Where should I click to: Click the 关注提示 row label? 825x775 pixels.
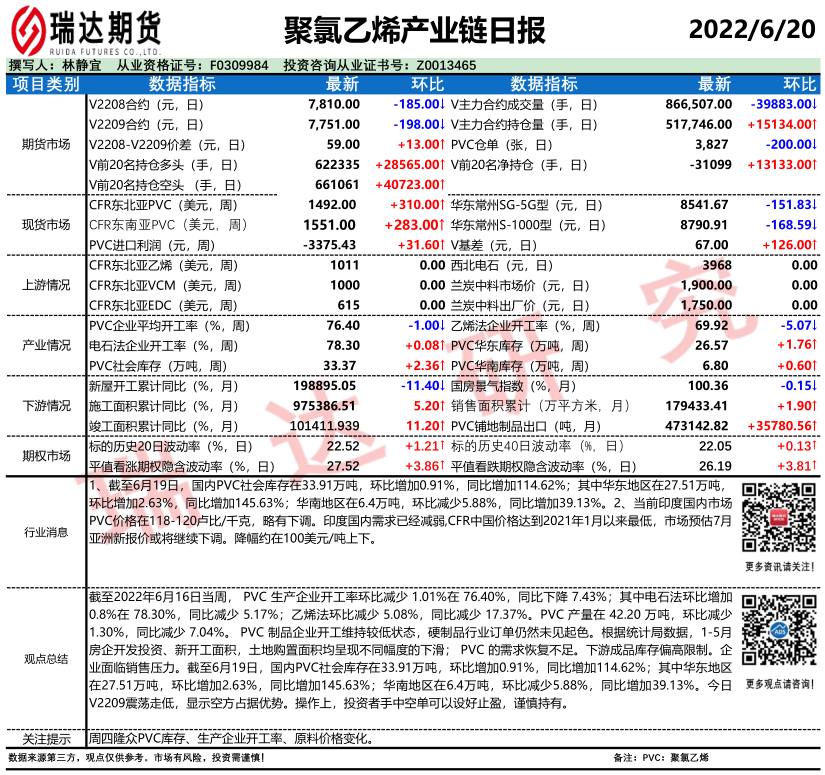[x=44, y=738]
